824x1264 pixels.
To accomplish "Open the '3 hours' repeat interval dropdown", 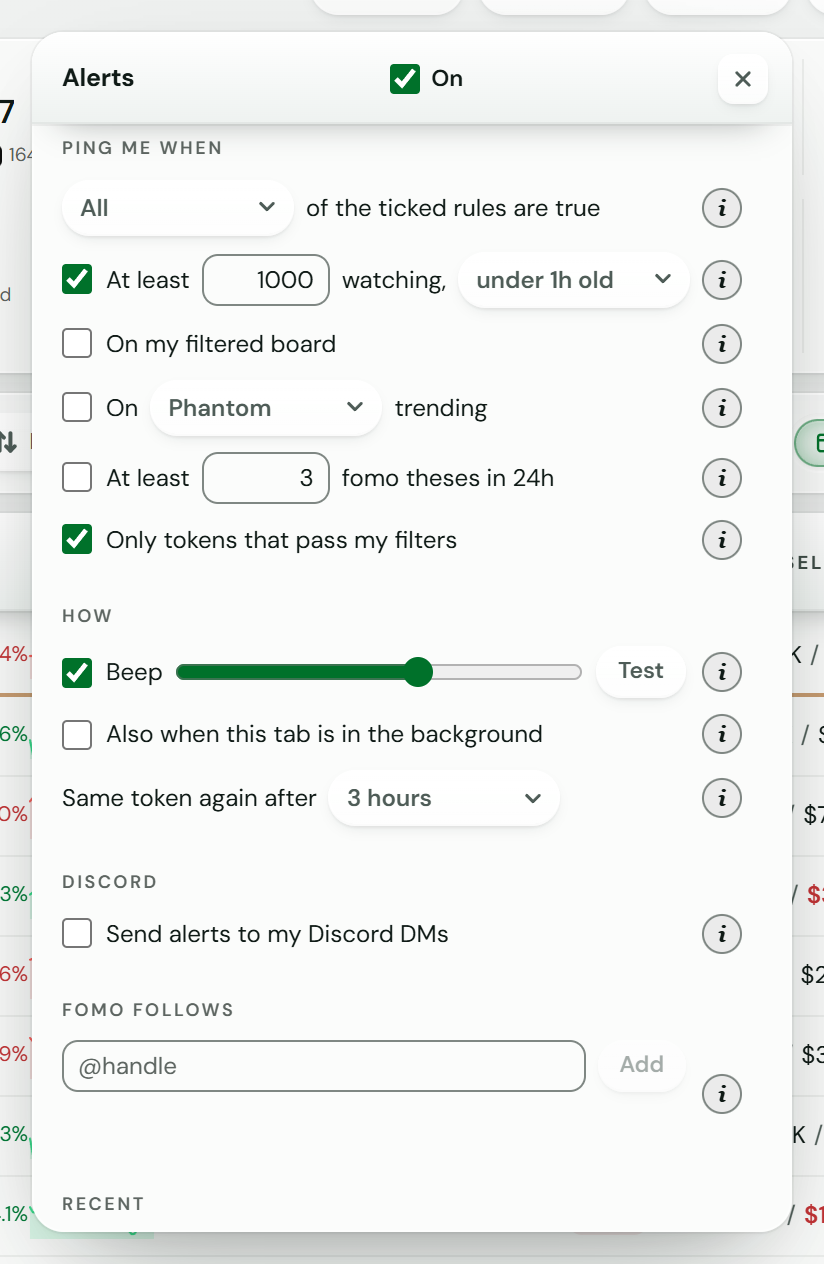I will pyautogui.click(x=444, y=798).
